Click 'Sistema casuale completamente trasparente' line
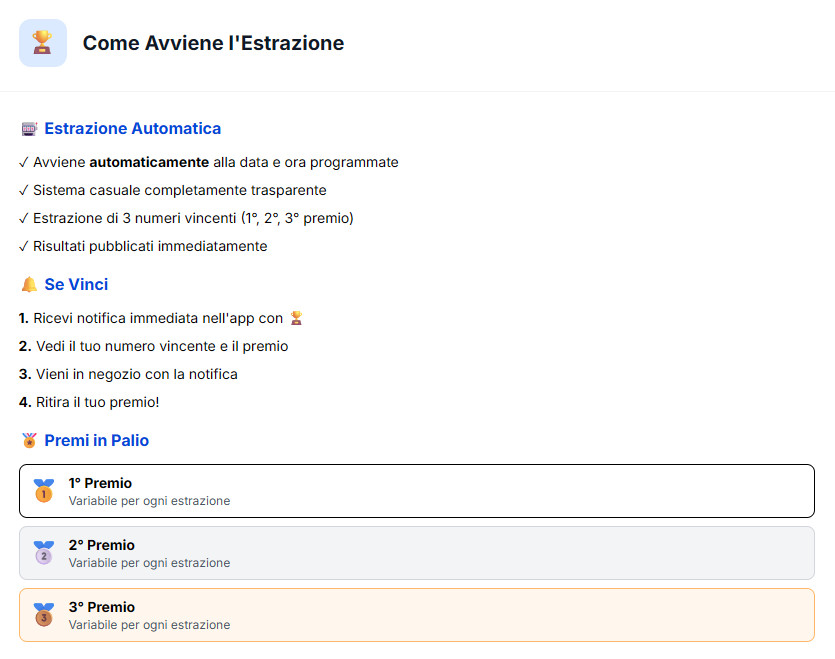The width and height of the screenshot is (835, 659). (173, 190)
